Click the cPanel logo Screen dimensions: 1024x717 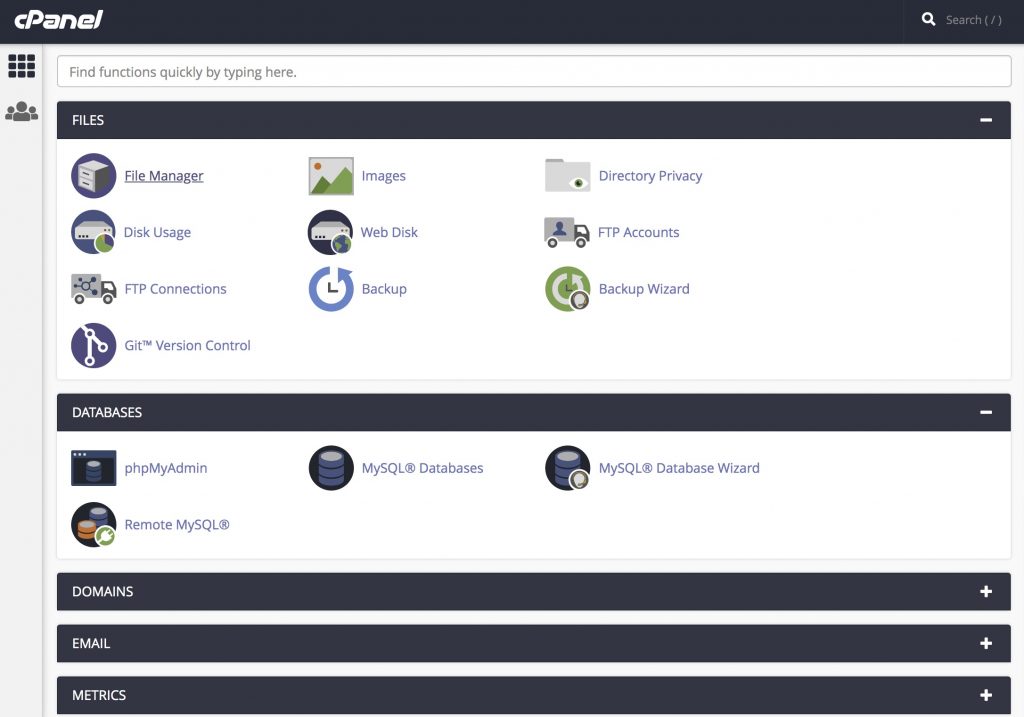tap(59, 20)
